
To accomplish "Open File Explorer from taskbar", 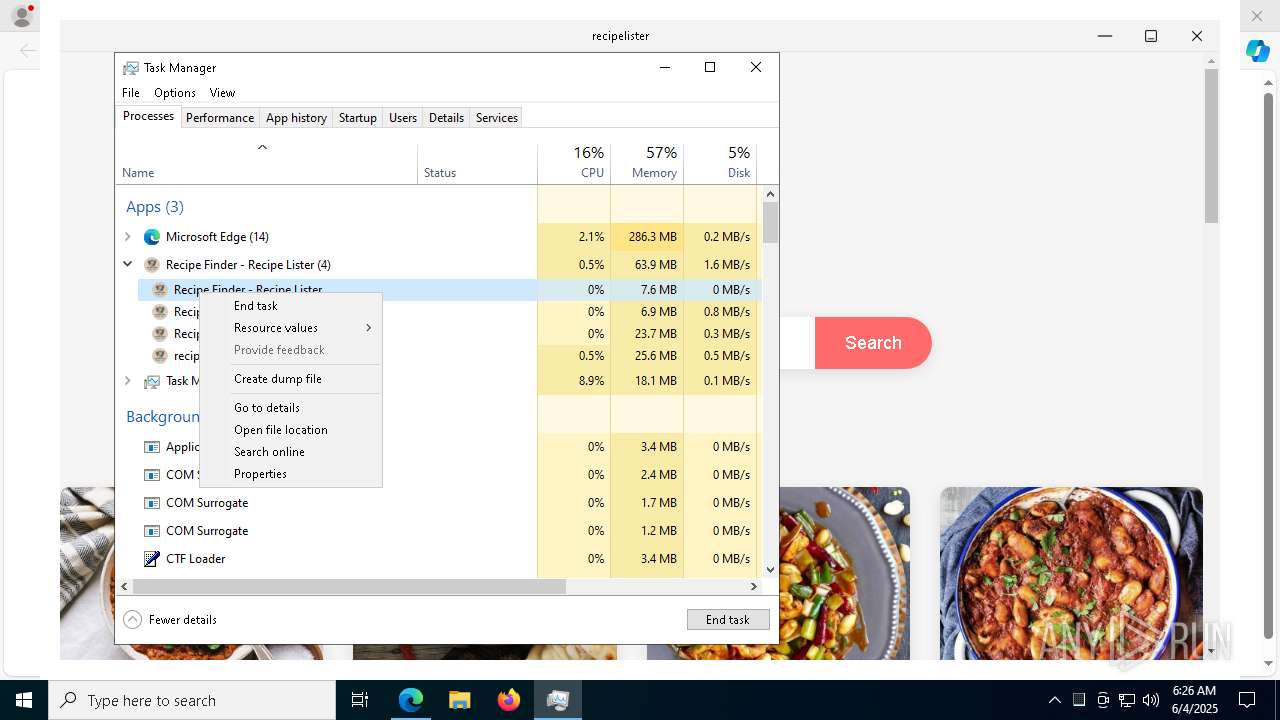I will click(x=459, y=700).
